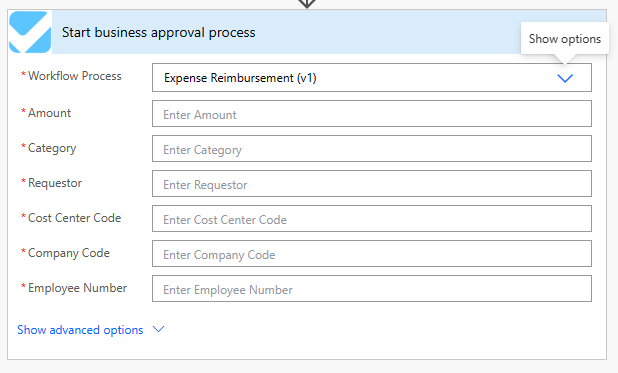This screenshot has height=373, width=618.
Task: Click the Employee Number input field
Action: pos(372,289)
